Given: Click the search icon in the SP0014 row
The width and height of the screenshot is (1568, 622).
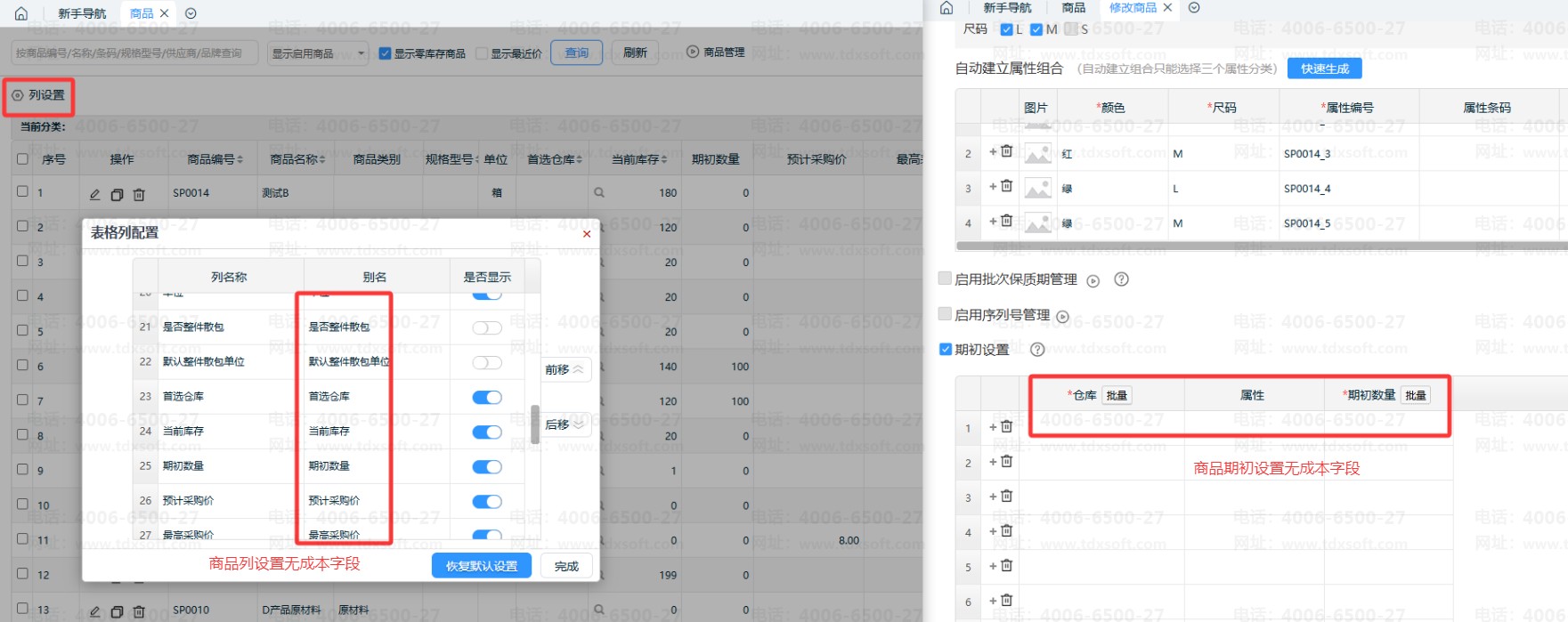Looking at the screenshot, I should 599,192.
